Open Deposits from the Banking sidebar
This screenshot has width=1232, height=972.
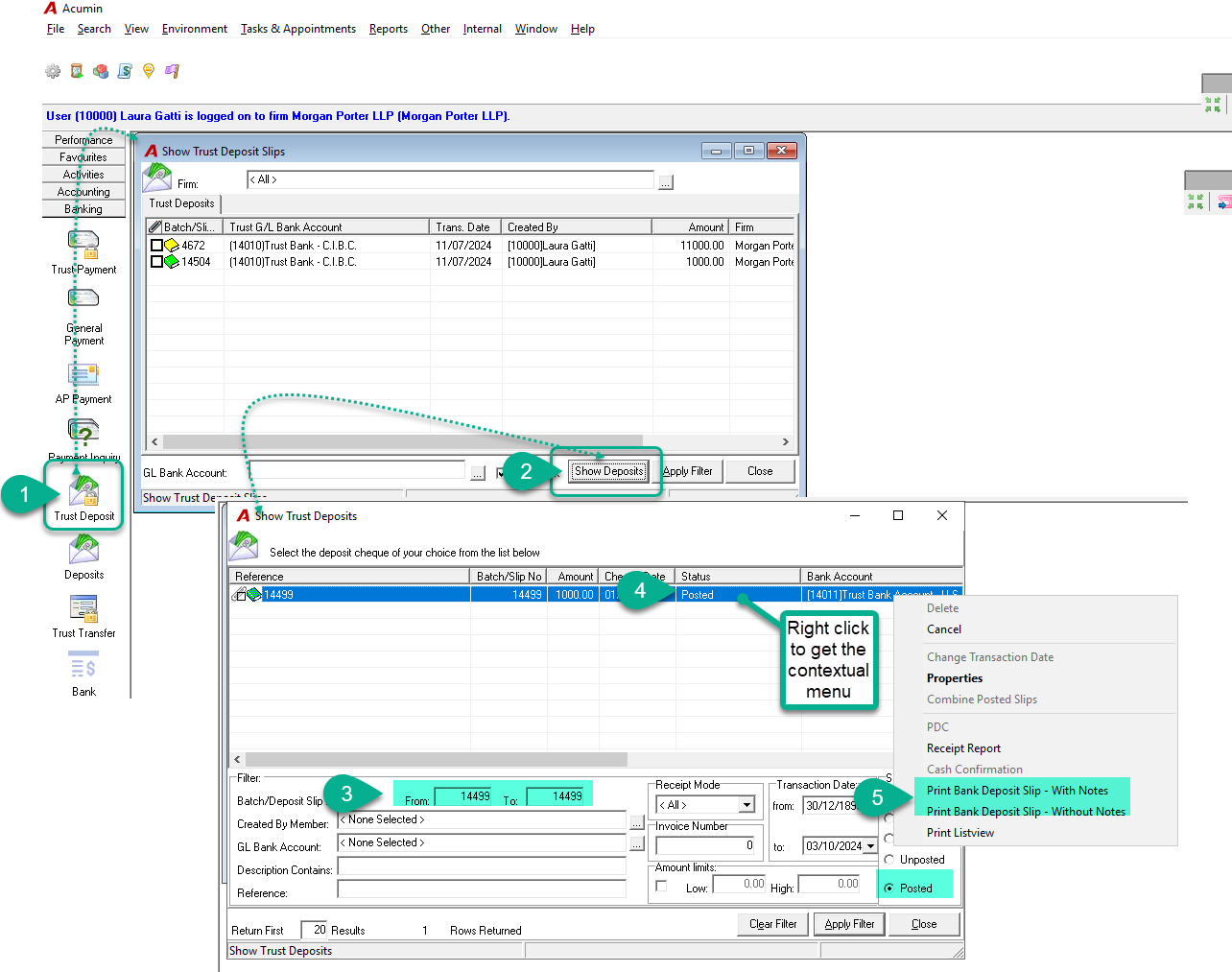pos(83,558)
